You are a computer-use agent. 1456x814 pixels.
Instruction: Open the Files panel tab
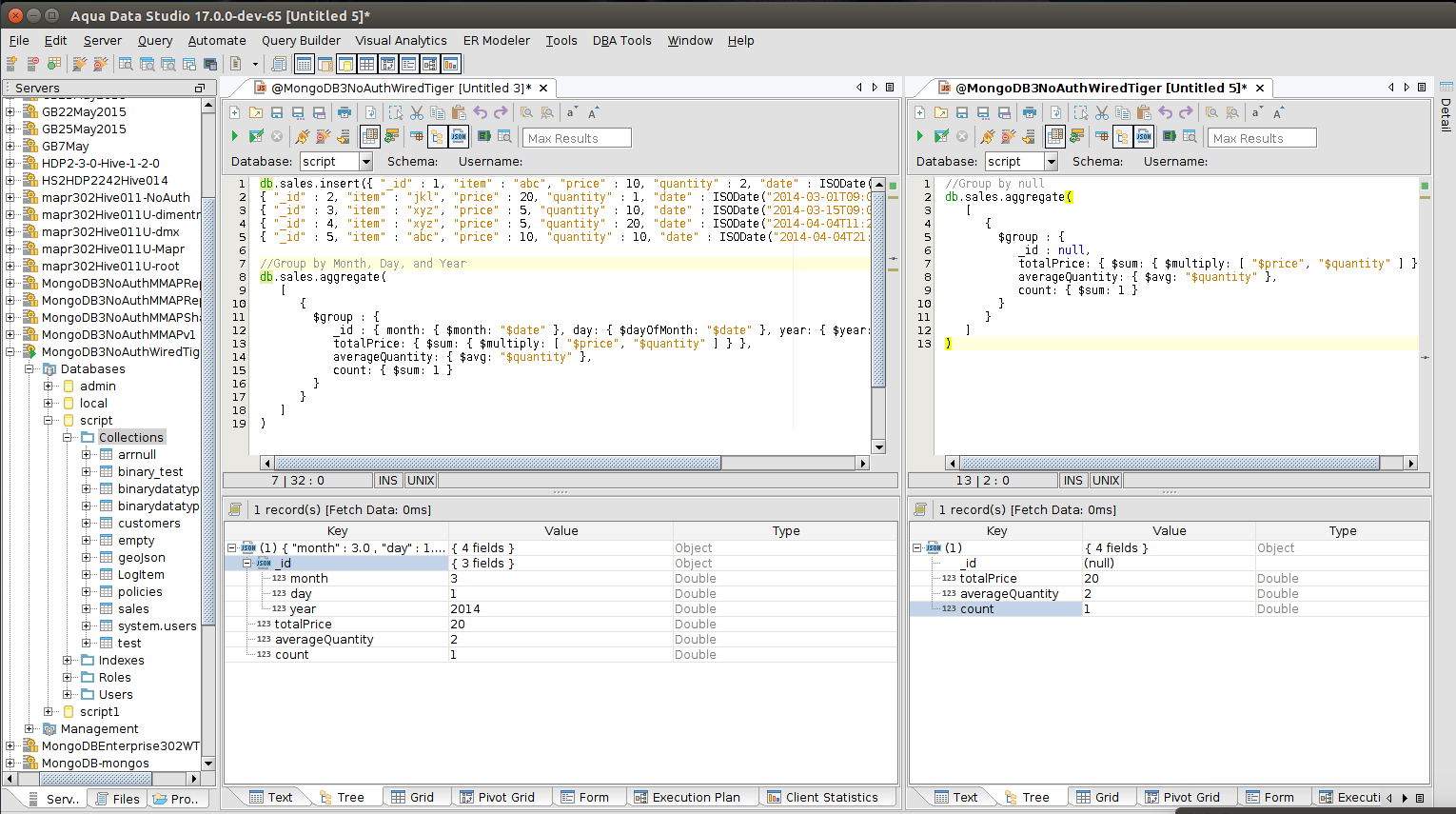click(117, 799)
